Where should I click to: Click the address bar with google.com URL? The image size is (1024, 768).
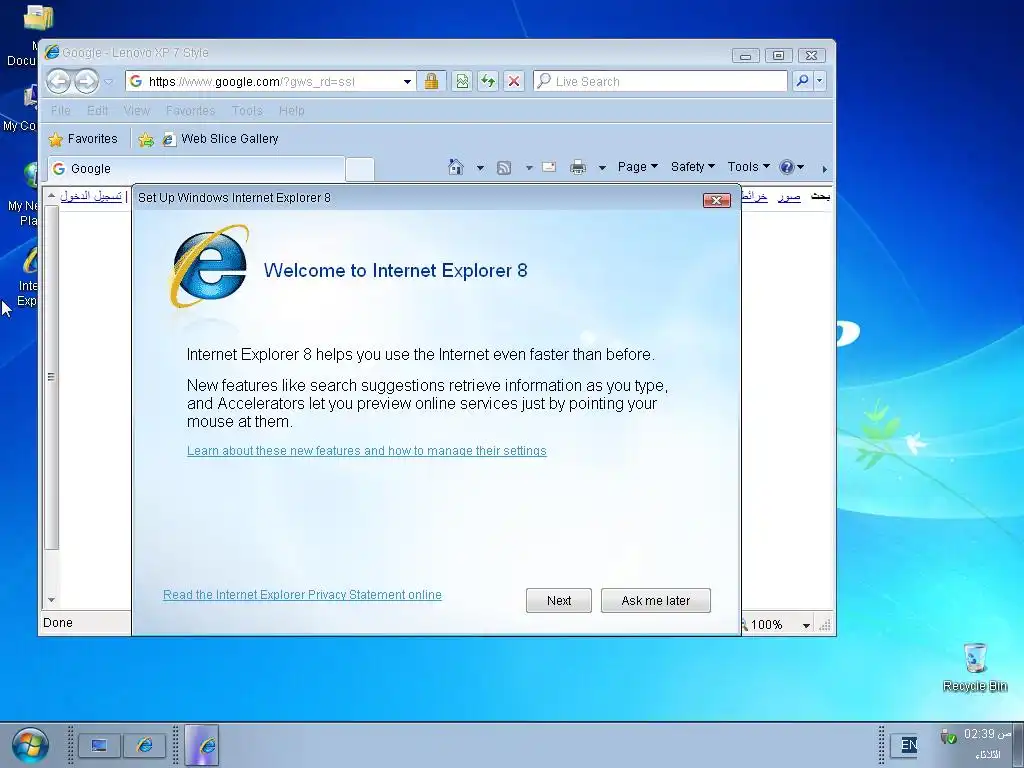point(263,82)
